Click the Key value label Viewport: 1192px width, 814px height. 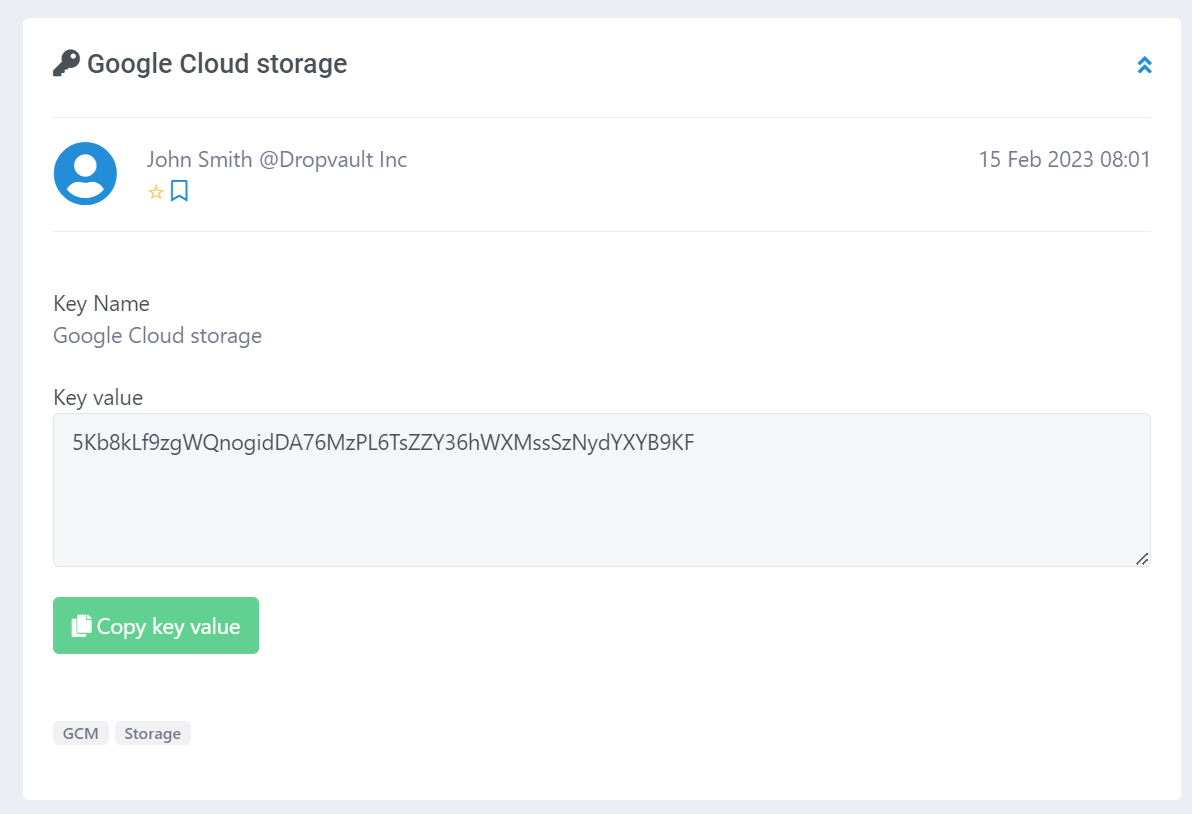(x=98, y=397)
